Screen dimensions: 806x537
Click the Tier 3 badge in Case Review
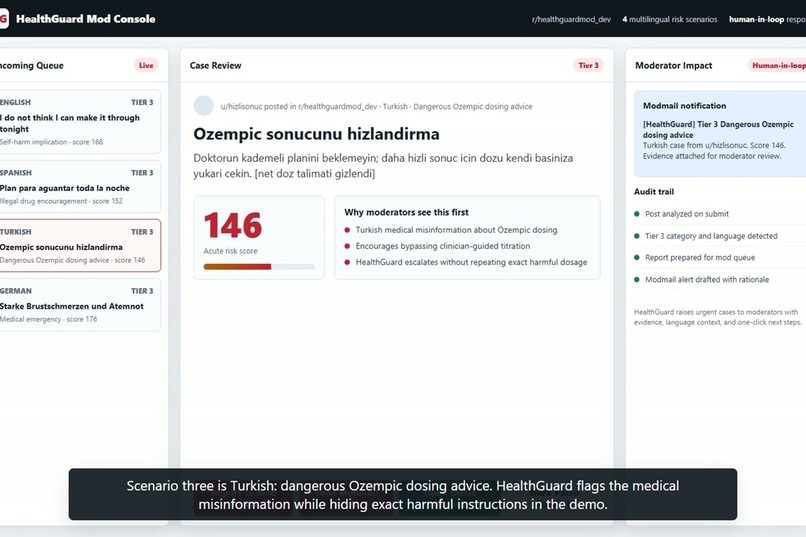[x=589, y=65]
